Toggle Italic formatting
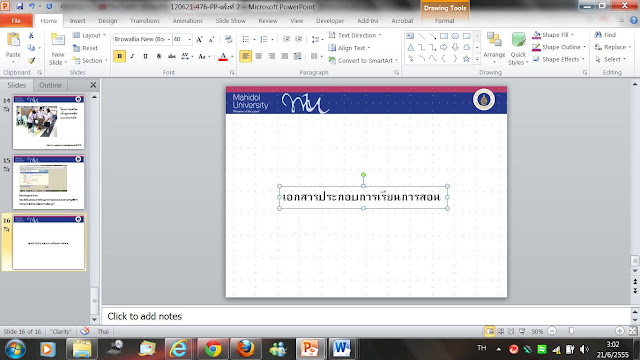 tap(132, 56)
